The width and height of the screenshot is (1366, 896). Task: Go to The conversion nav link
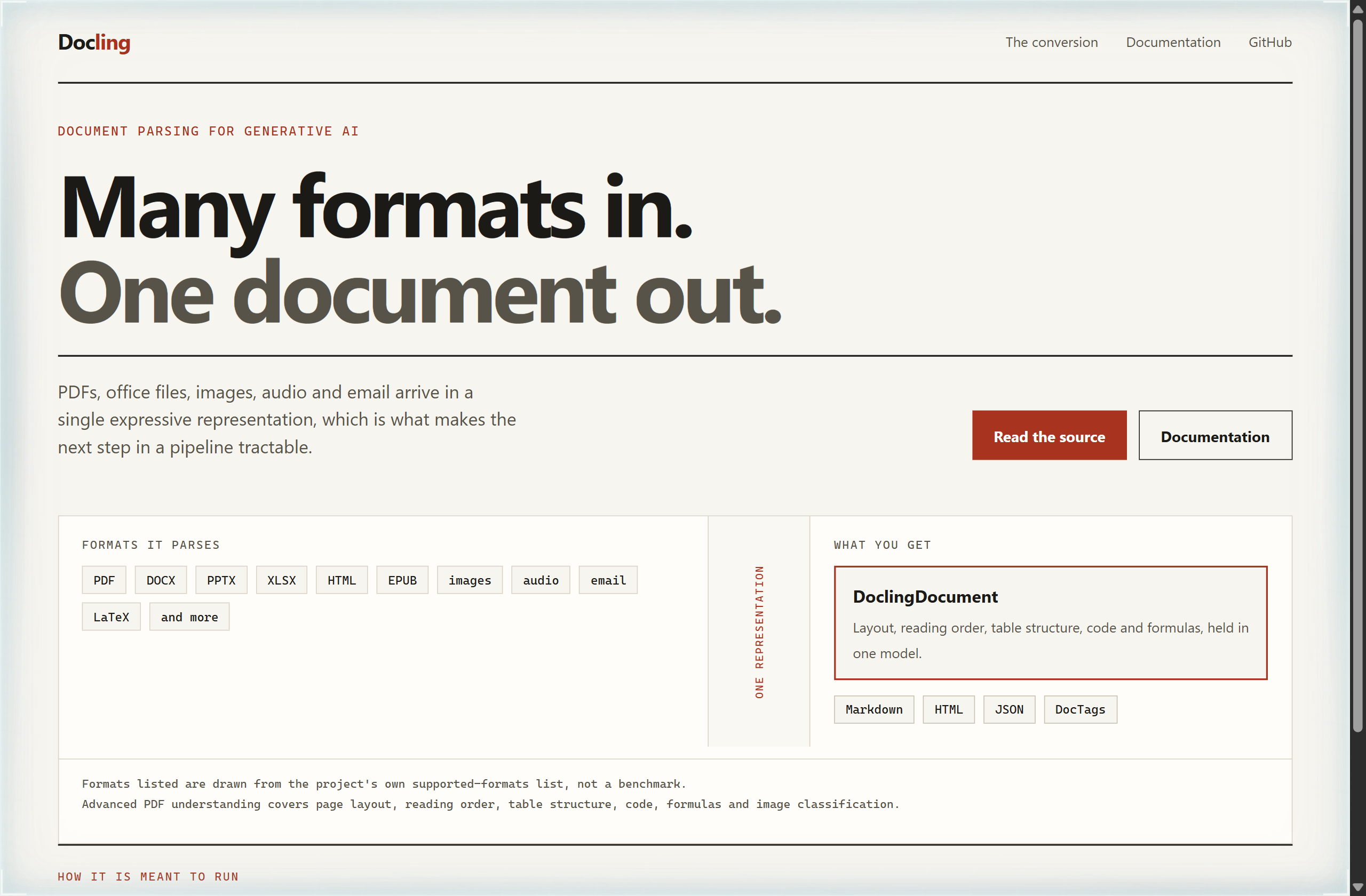tap(1051, 43)
